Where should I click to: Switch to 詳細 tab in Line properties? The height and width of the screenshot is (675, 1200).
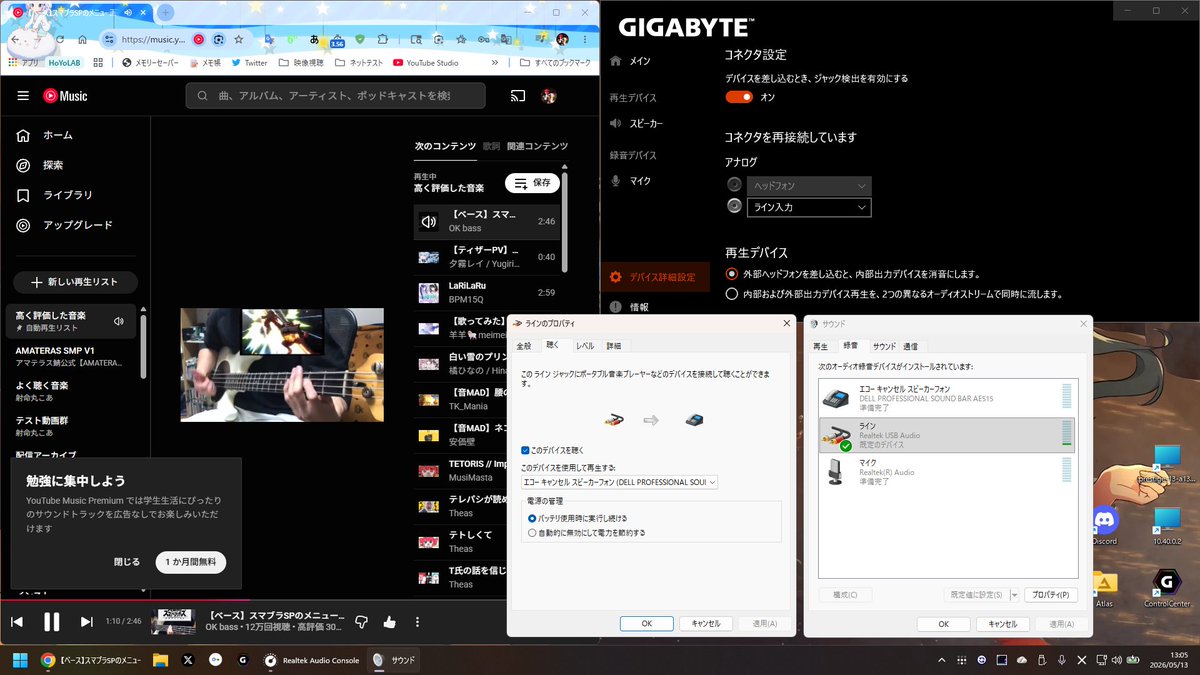pos(613,345)
